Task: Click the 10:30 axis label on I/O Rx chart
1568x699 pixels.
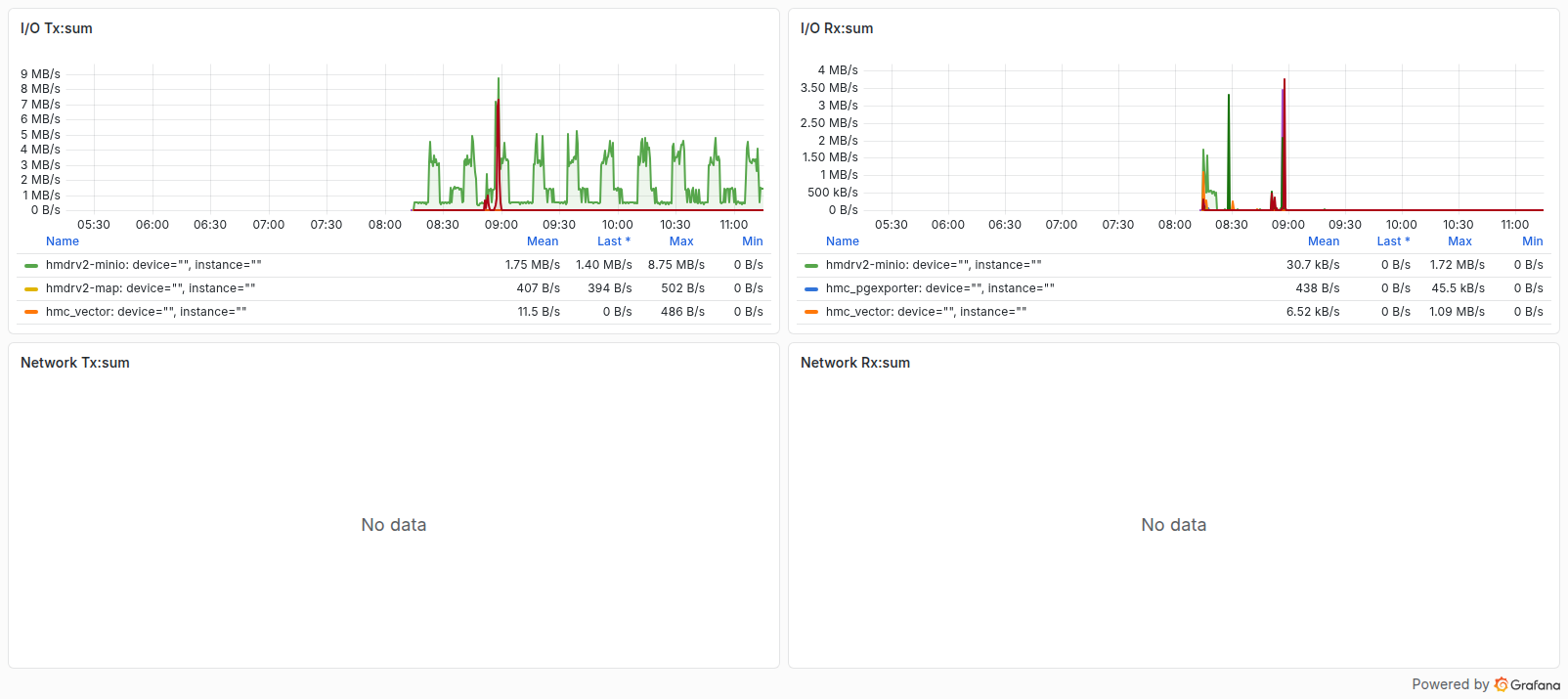Action: 1459,225
